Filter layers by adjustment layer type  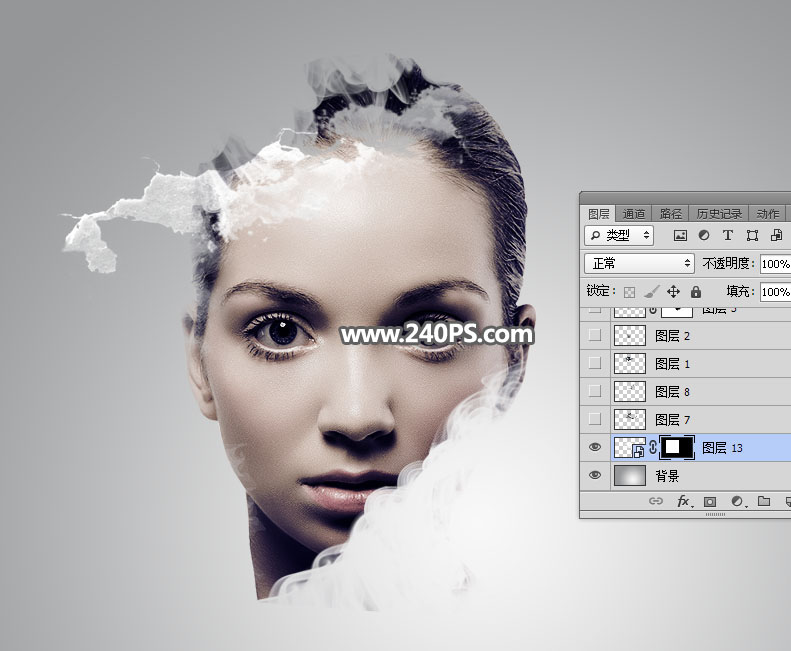704,236
